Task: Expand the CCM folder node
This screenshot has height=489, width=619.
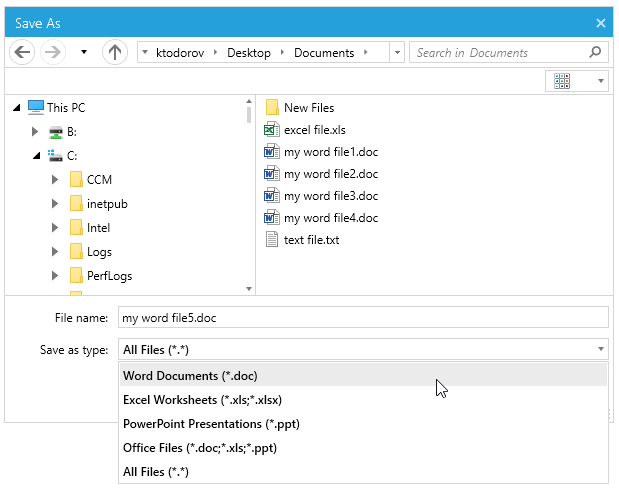Action: point(55,180)
